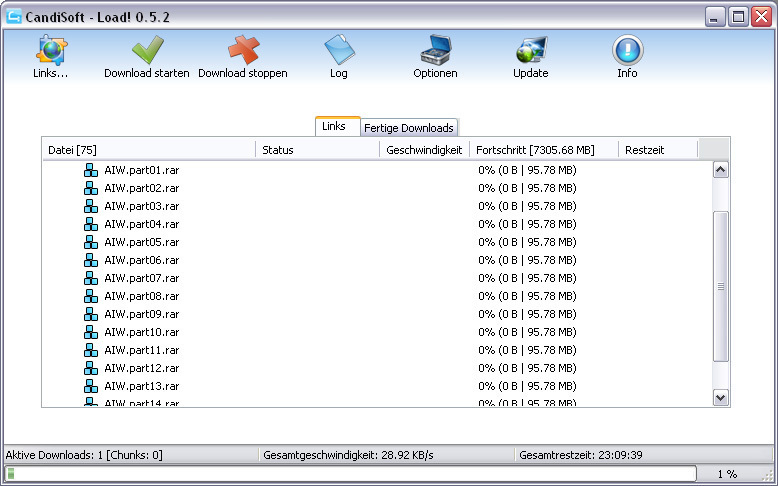
Task: Select the AIW.part06.rar file name
Action: click(x=141, y=260)
